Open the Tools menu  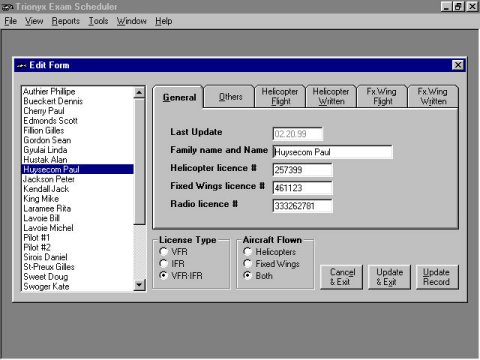(x=98, y=21)
